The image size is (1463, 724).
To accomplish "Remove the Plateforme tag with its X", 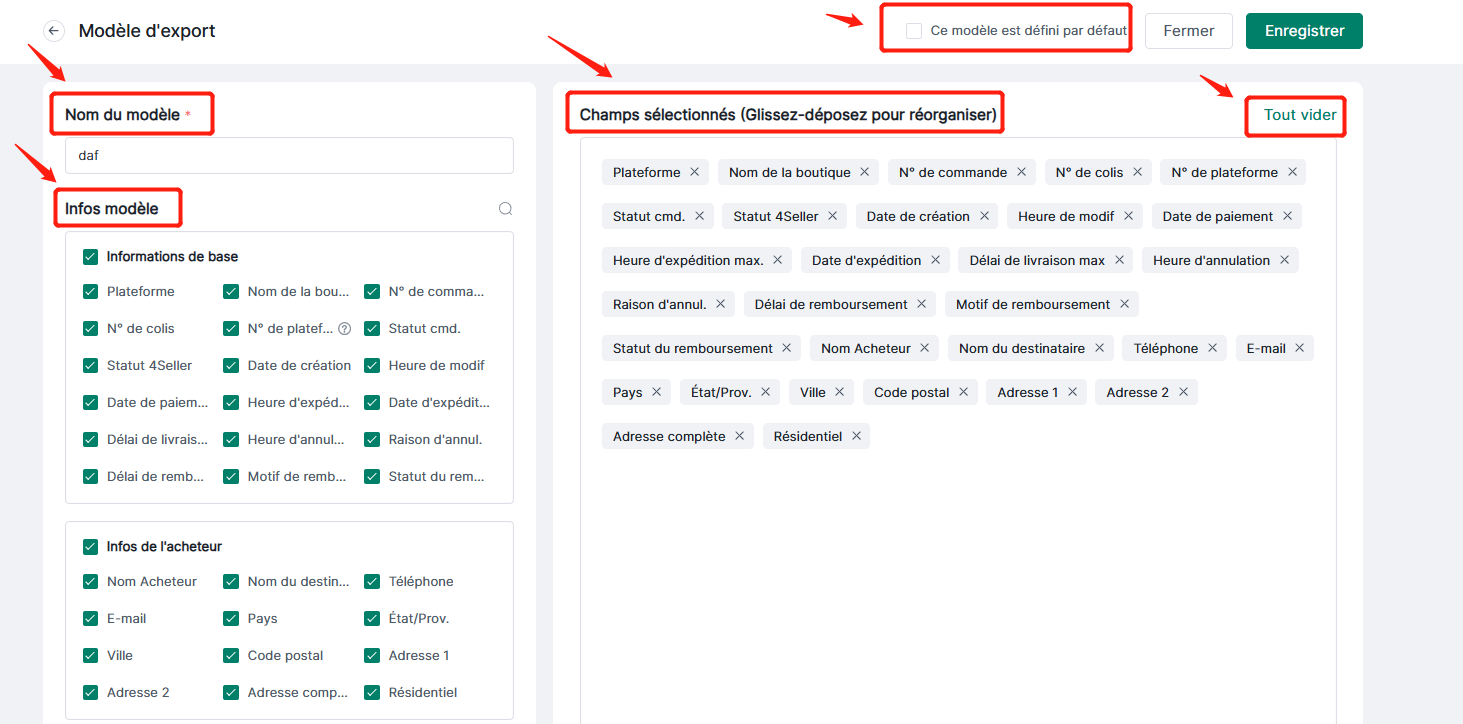I will 694,172.
